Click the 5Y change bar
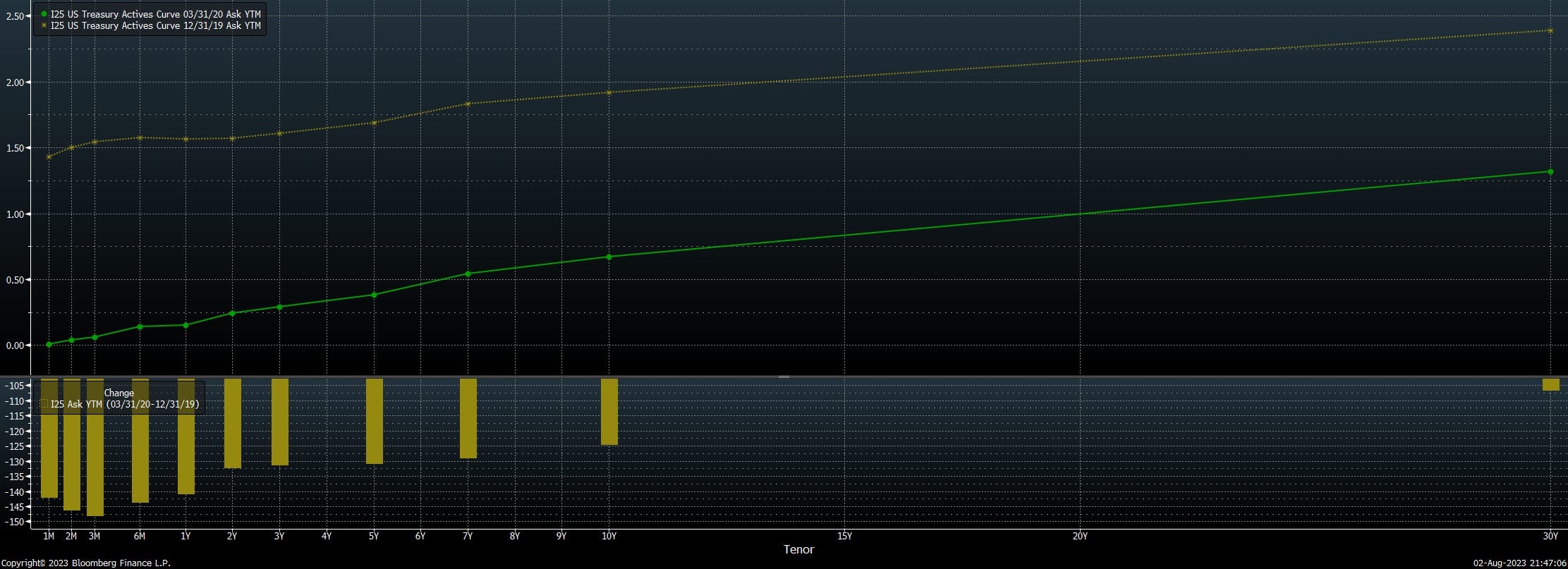The image size is (1568, 569). tap(375, 421)
